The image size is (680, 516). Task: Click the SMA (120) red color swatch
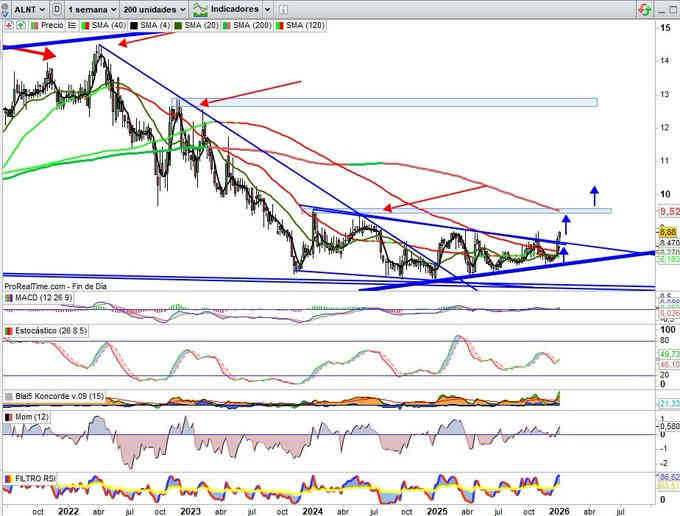(x=278, y=23)
